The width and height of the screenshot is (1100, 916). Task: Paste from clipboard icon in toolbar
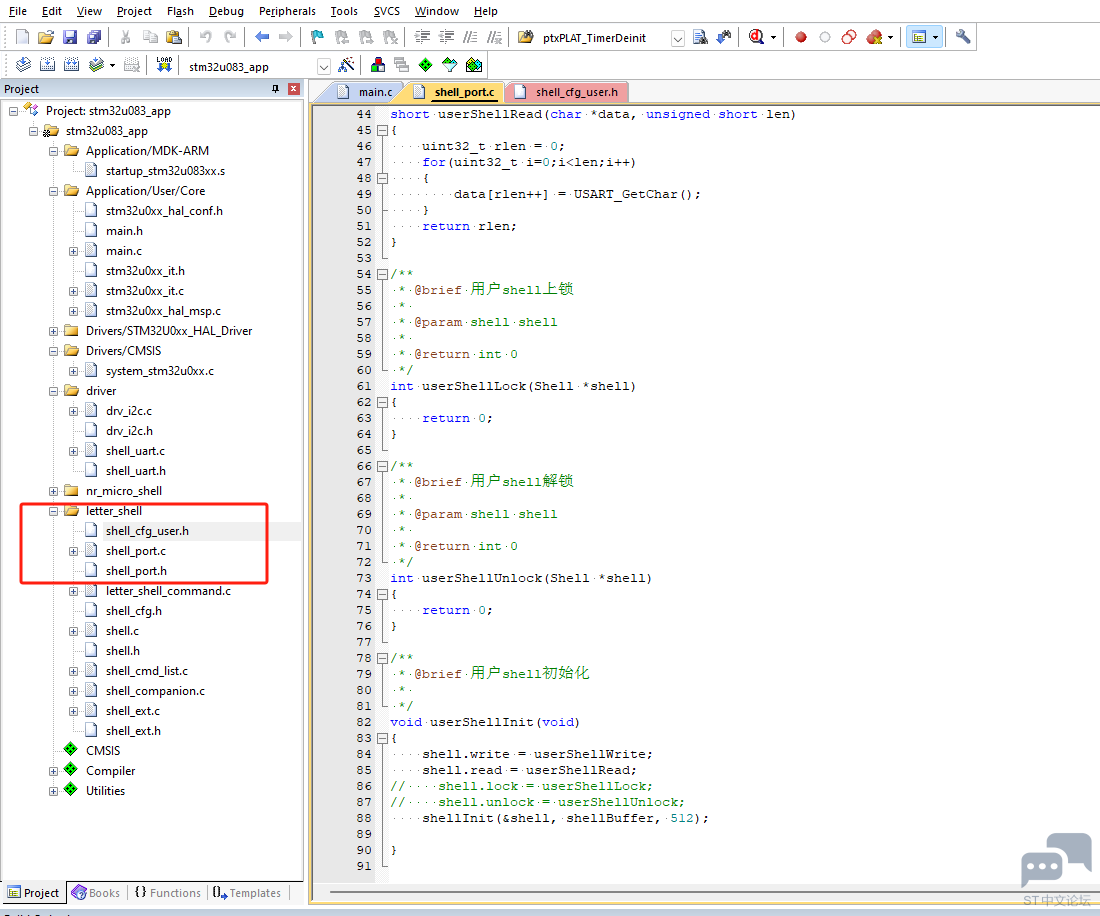pyautogui.click(x=173, y=37)
